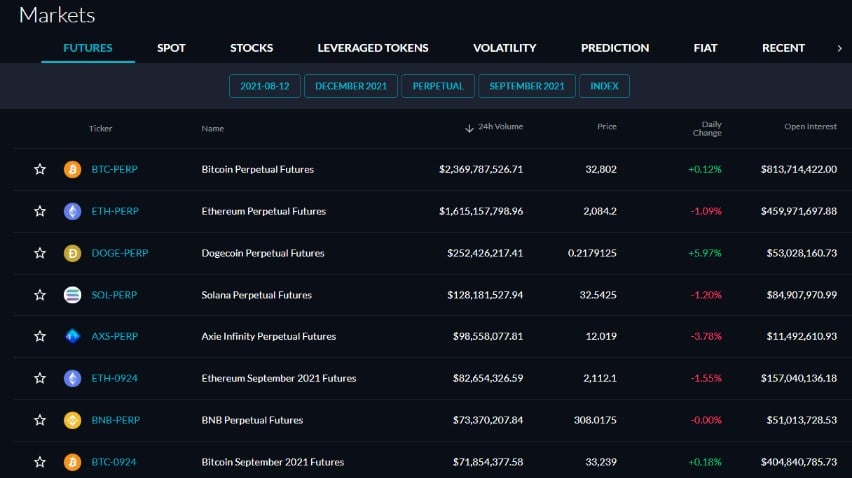852x478 pixels.
Task: Sort by the 24h Volume column header
Action: pyautogui.click(x=500, y=127)
